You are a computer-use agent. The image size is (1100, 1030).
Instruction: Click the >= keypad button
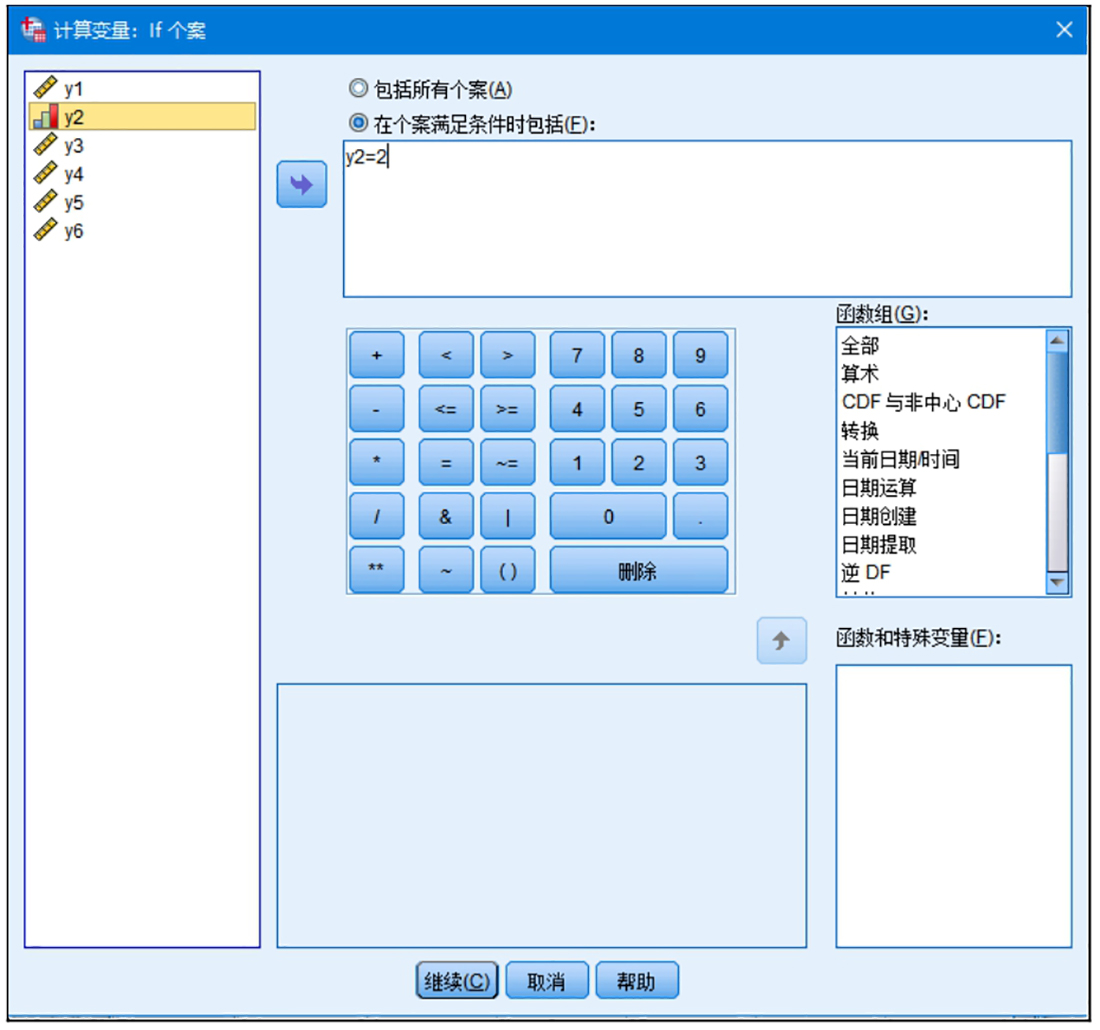tap(508, 409)
